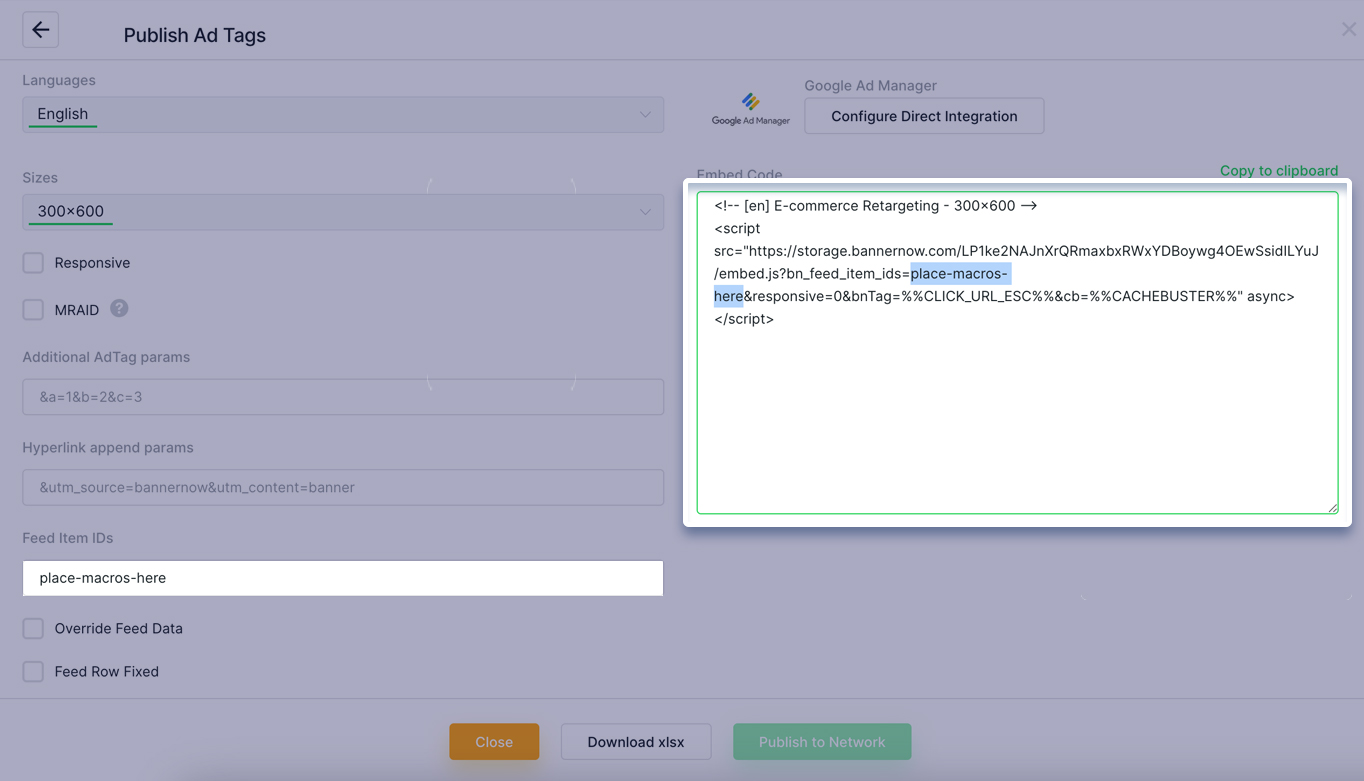This screenshot has height=781, width=1364.
Task: Click the Publish Ad Tags title
Action: tap(195, 35)
